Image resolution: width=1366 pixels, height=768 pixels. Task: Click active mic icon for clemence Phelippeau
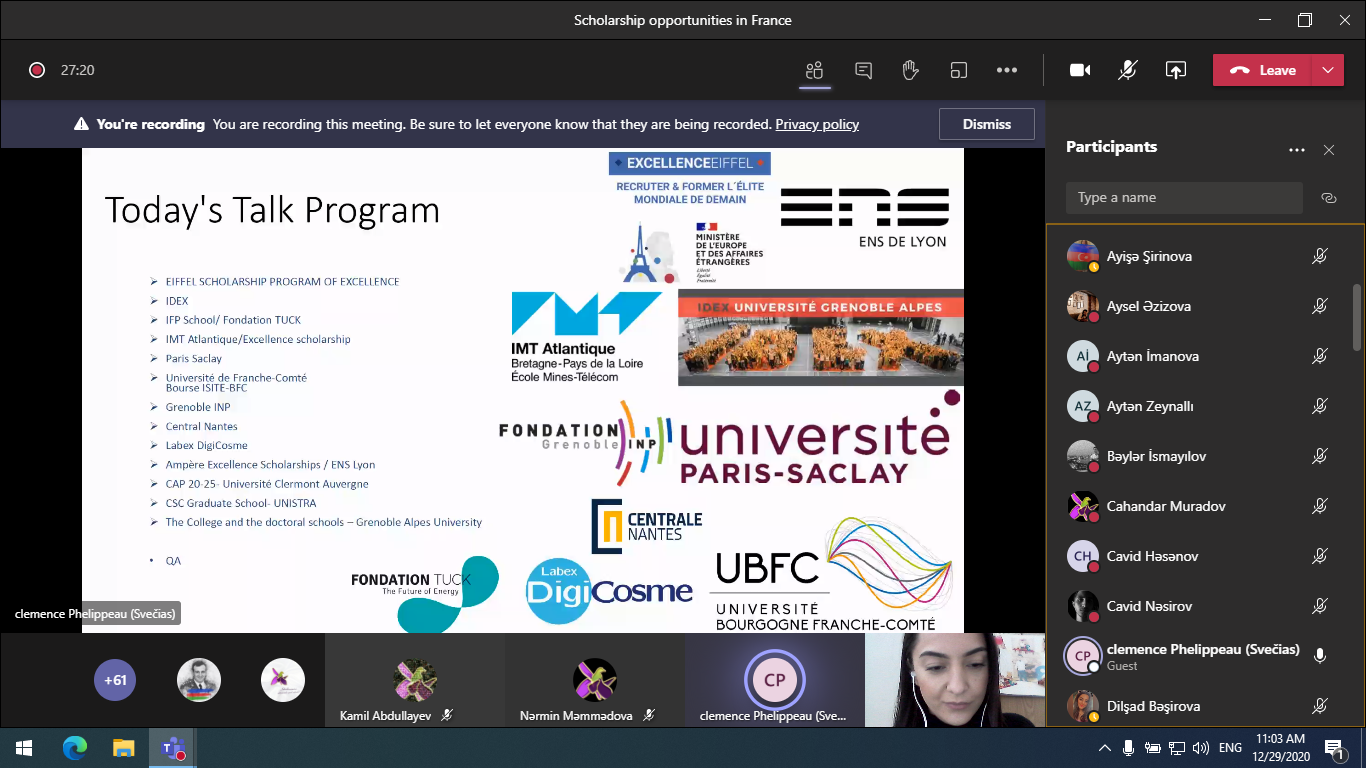[1320, 656]
